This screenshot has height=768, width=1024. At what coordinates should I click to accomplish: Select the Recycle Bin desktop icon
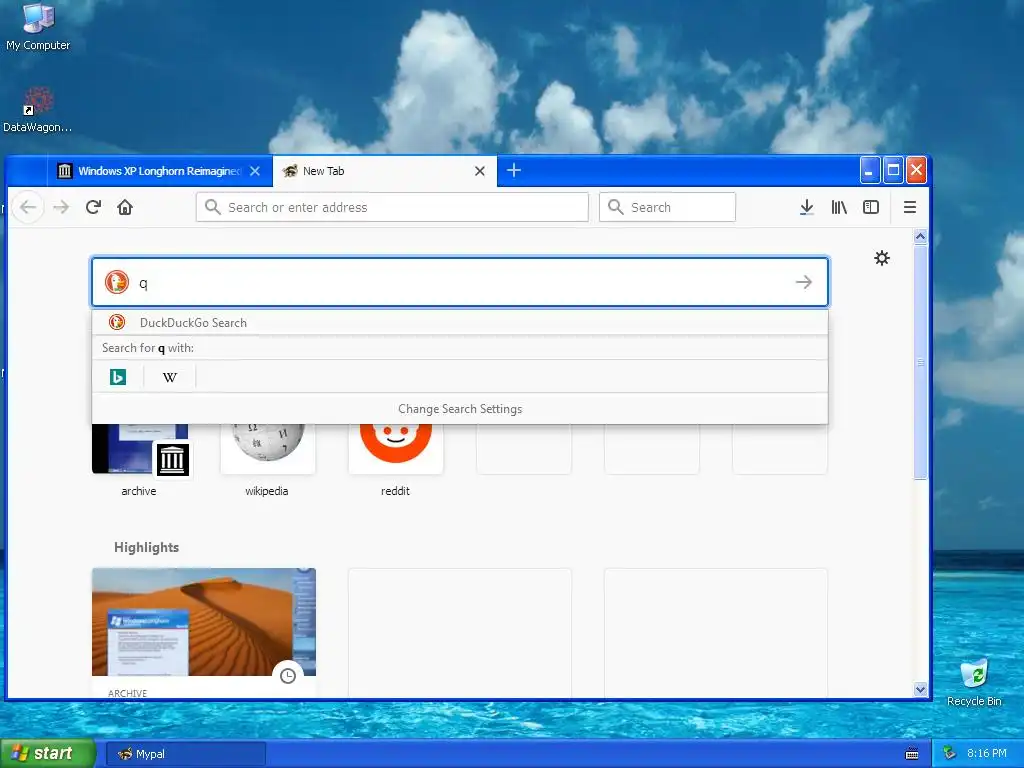point(974,682)
